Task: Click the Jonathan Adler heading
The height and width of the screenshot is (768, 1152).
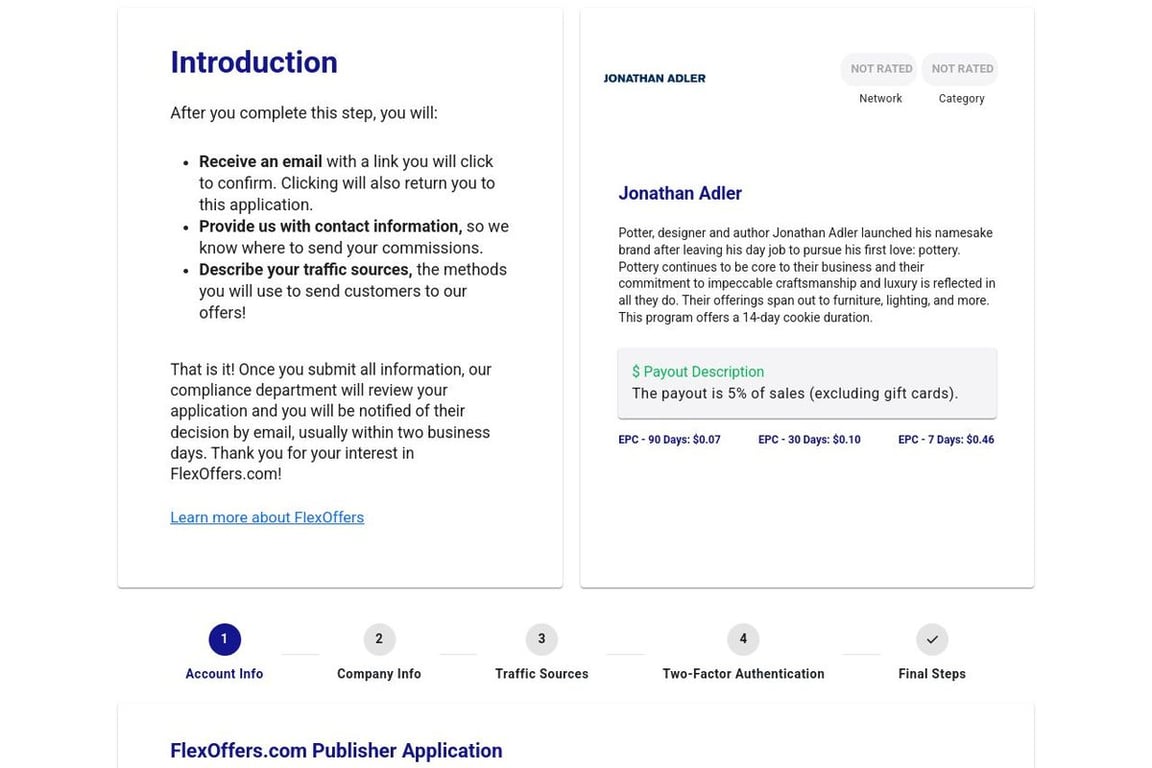Action: coord(680,193)
